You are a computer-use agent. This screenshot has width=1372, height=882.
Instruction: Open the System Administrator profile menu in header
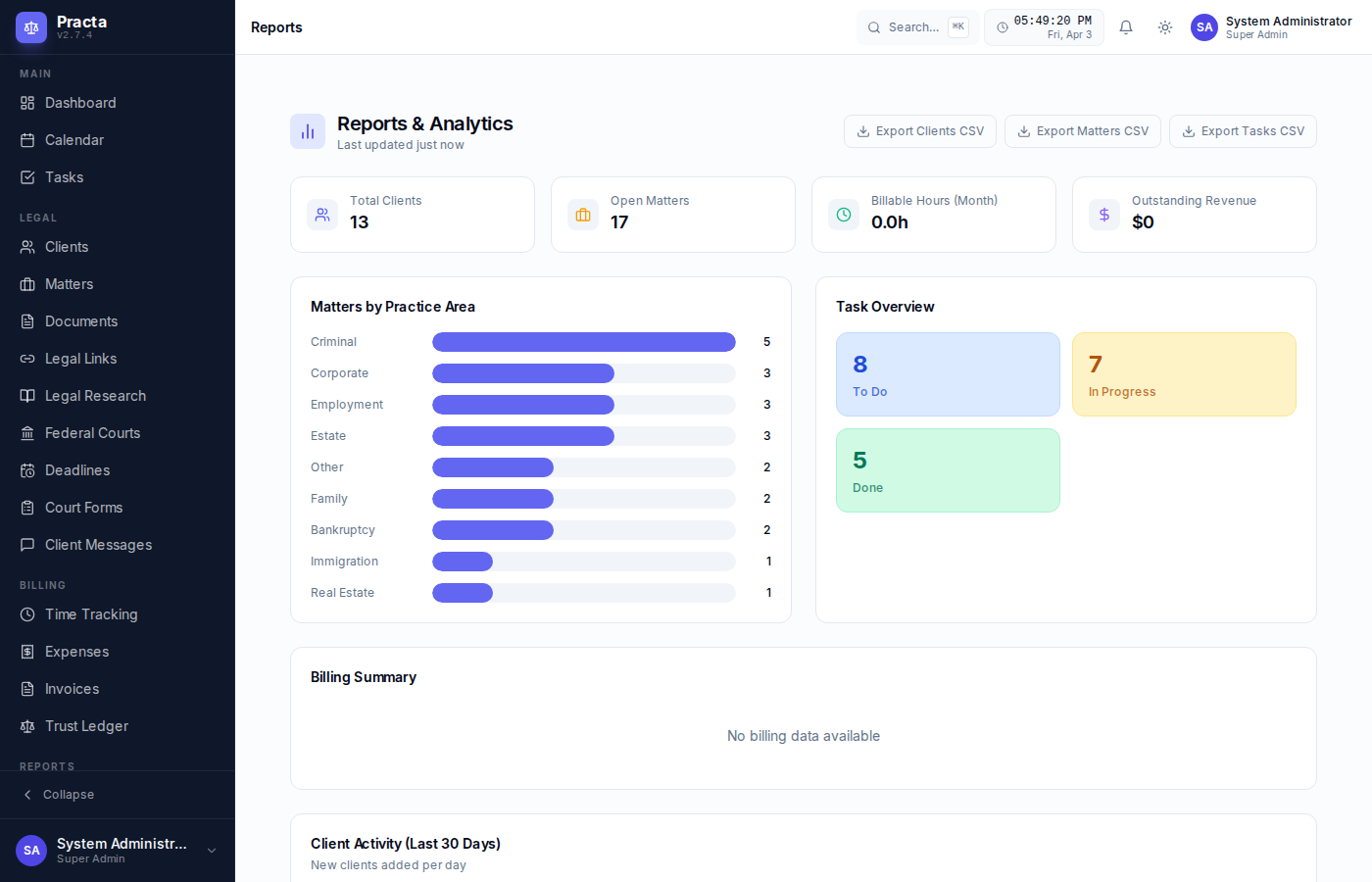(x=1271, y=27)
